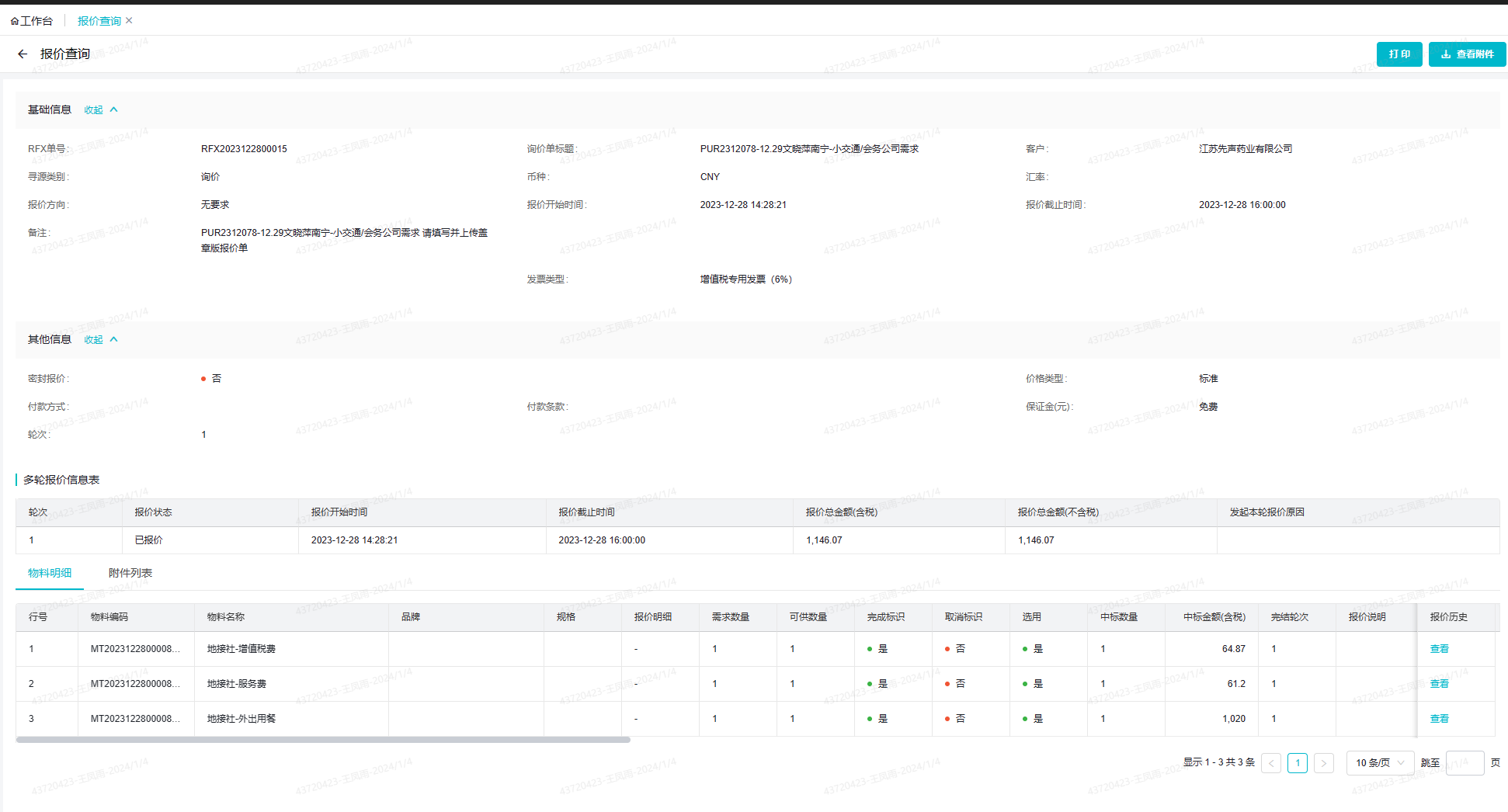Switch to the 附件列表 tab
This screenshot has width=1508, height=812.
[130, 573]
